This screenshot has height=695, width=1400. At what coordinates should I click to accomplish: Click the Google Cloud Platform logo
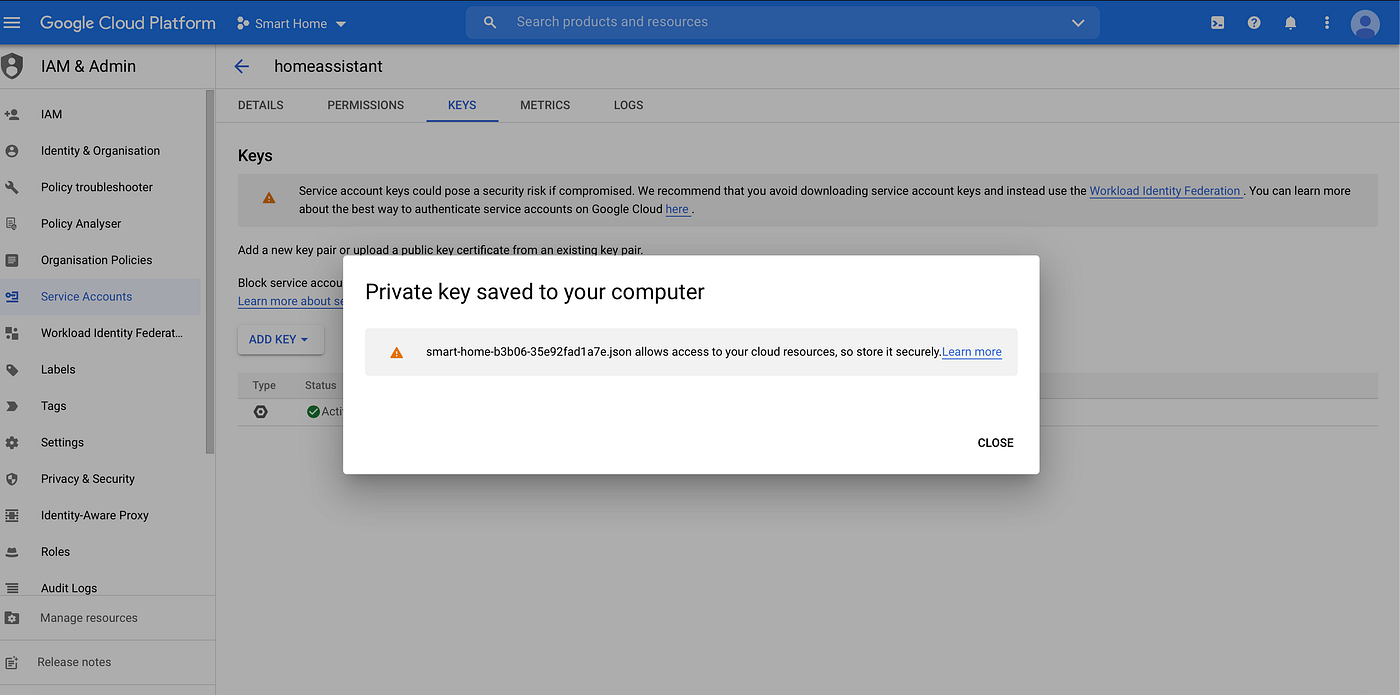click(x=128, y=22)
